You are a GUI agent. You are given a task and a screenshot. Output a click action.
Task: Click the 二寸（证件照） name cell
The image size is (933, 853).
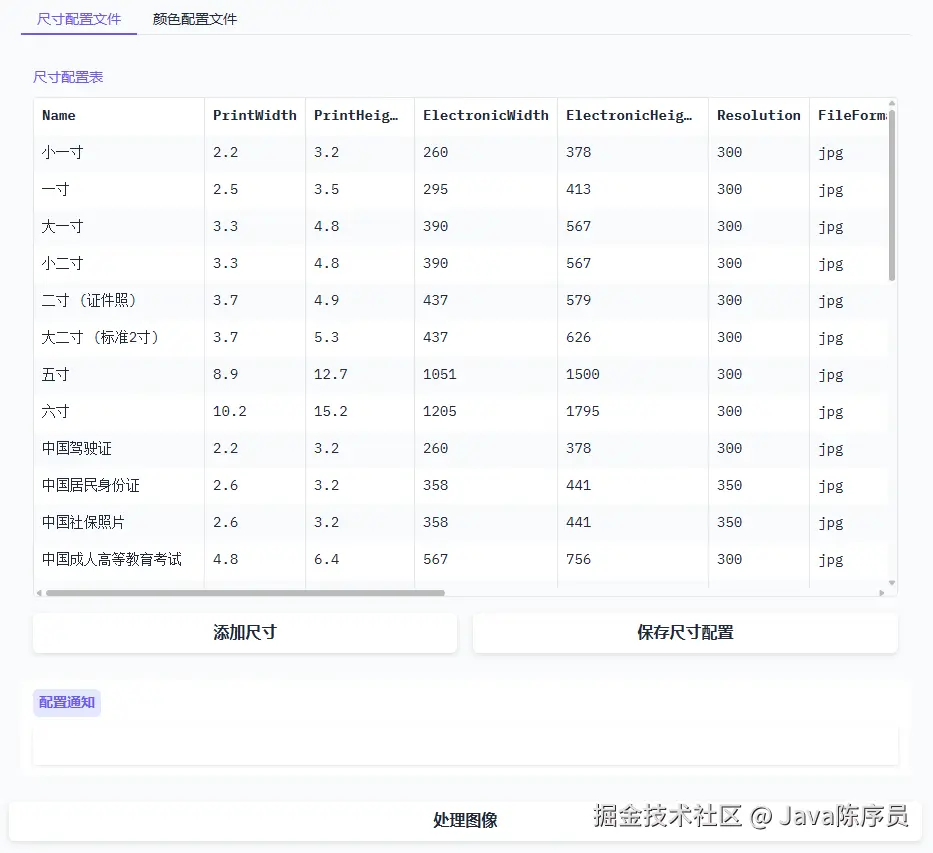119,300
